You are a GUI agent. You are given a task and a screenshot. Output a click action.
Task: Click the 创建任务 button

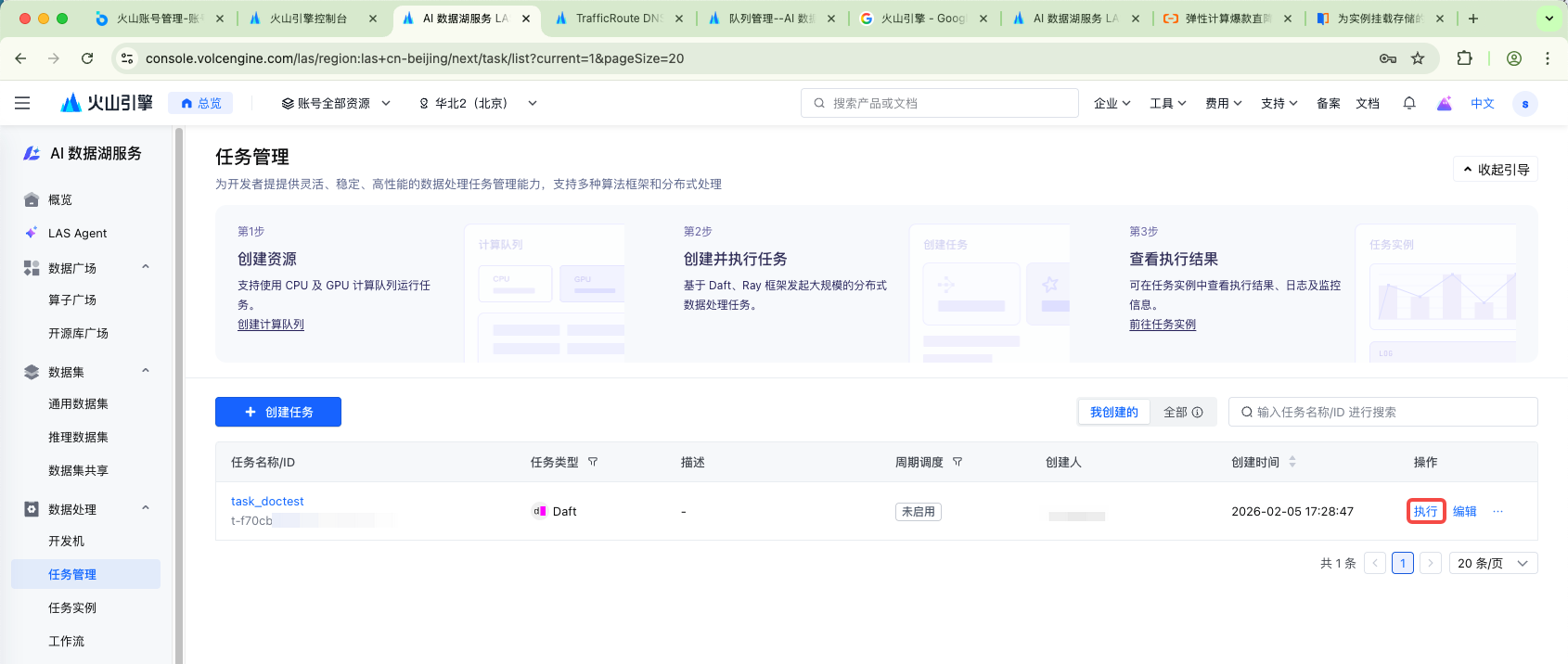[278, 412]
